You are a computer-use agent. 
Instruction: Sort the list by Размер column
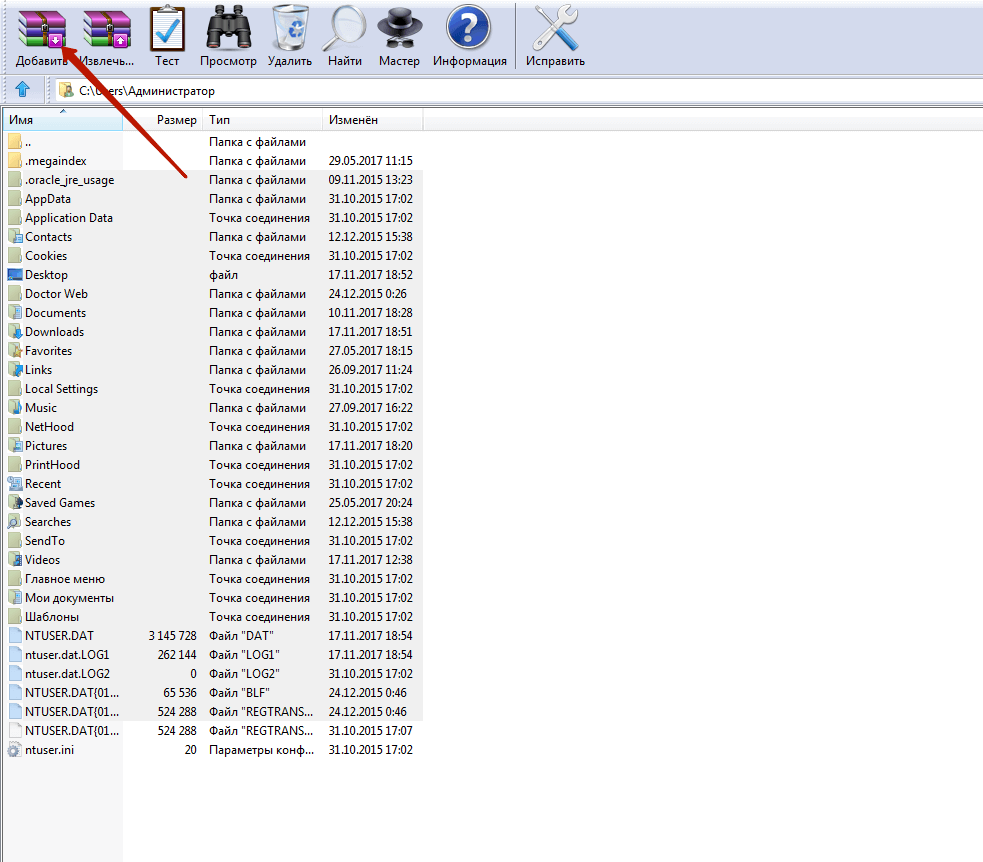(x=176, y=120)
